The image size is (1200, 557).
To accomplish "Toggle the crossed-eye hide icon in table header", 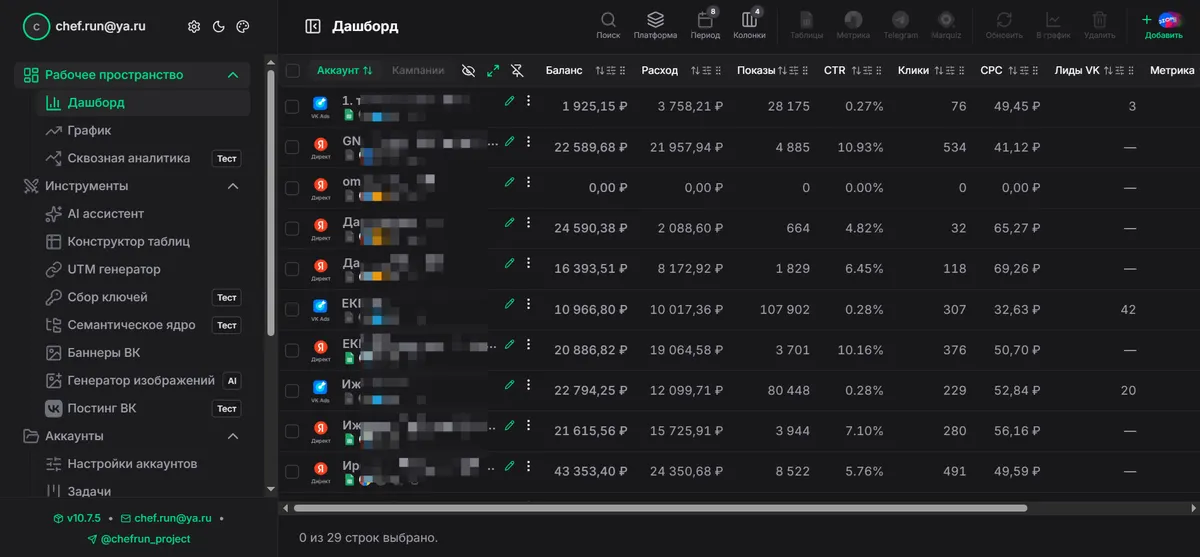I will point(468,71).
